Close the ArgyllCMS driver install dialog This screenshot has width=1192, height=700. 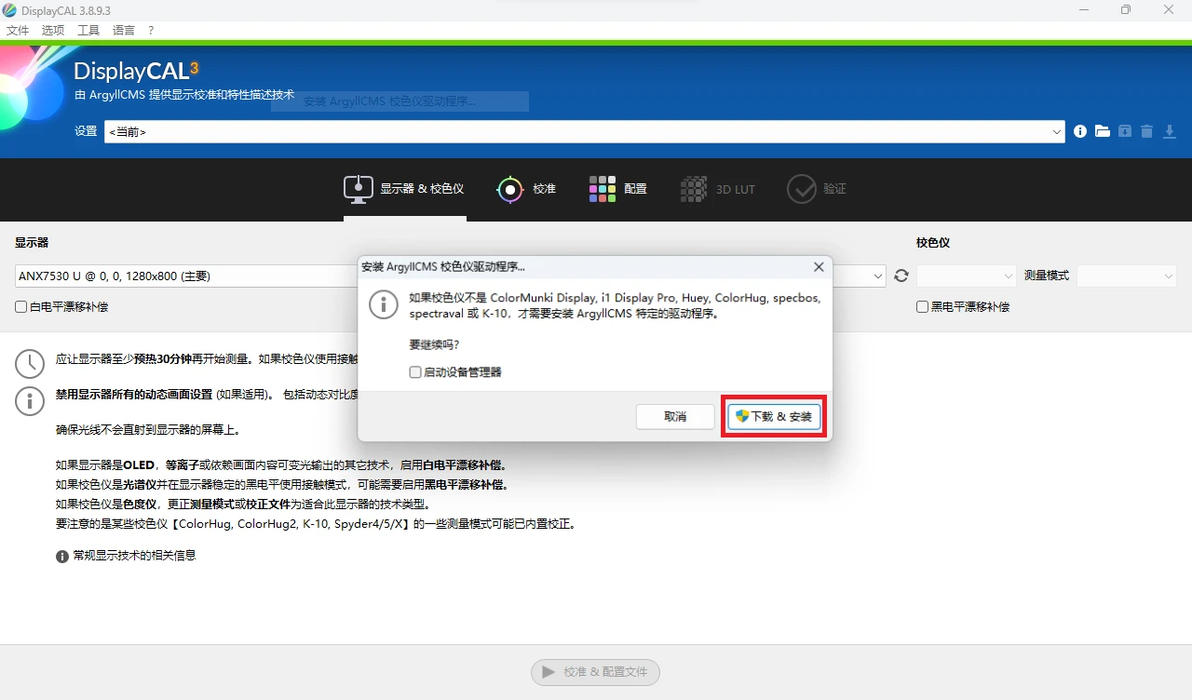click(x=818, y=267)
